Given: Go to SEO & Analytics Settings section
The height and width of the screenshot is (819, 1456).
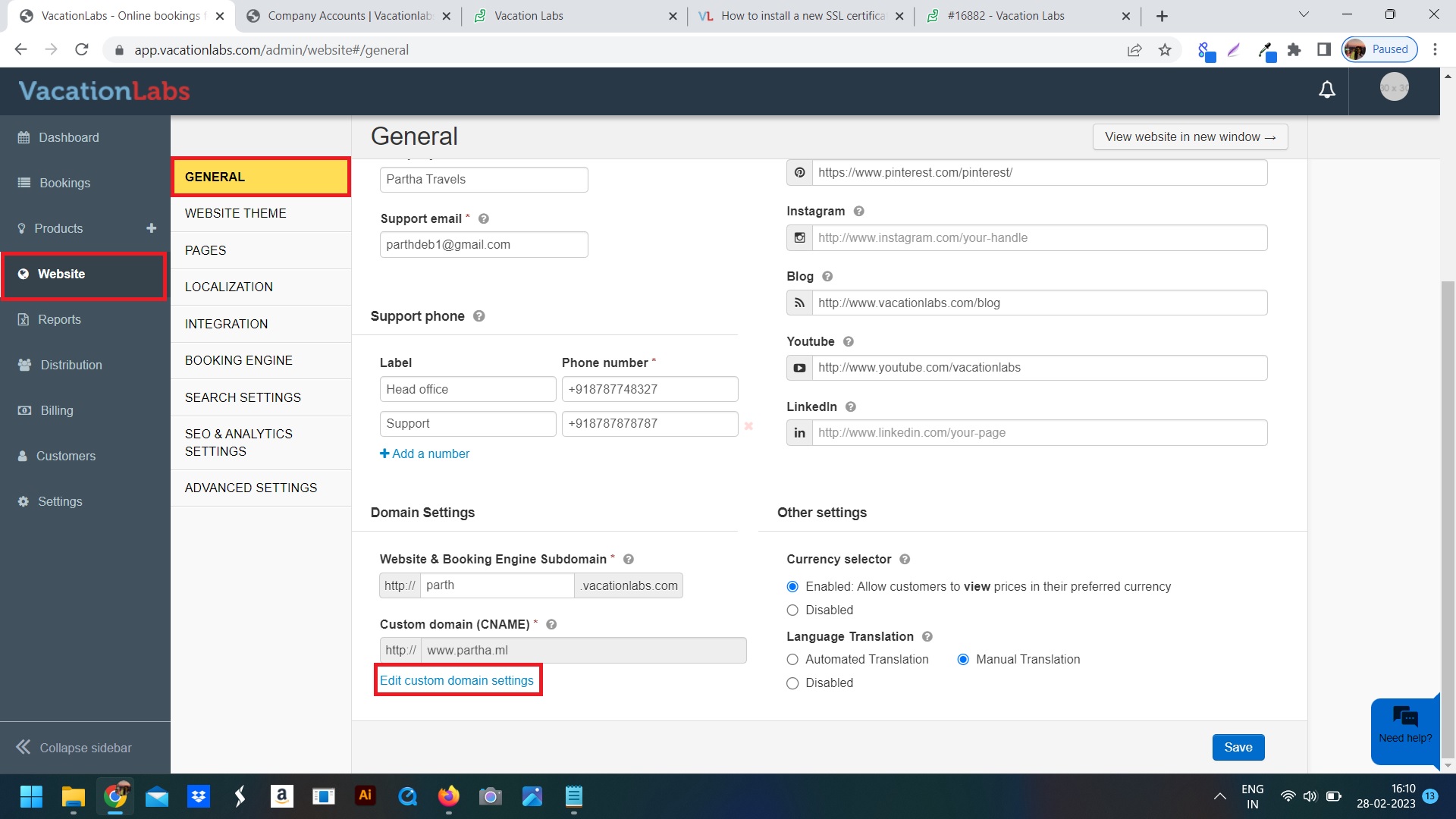Looking at the screenshot, I should click(238, 443).
